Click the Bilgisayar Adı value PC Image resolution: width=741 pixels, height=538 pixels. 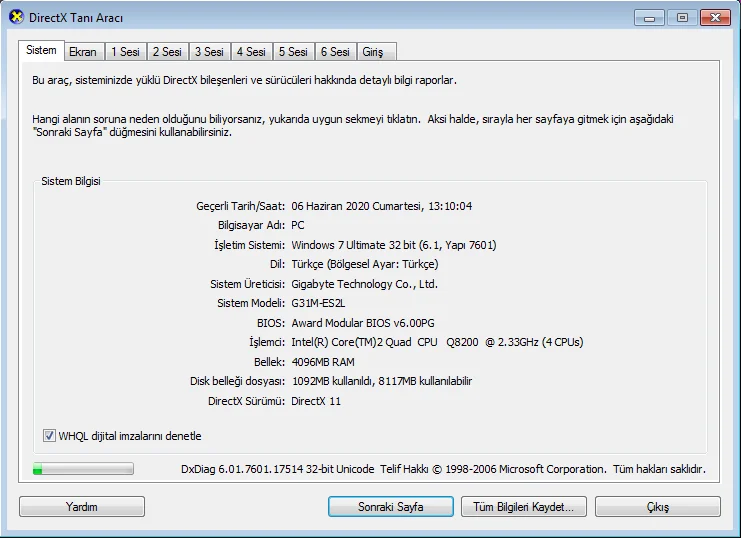(298, 225)
